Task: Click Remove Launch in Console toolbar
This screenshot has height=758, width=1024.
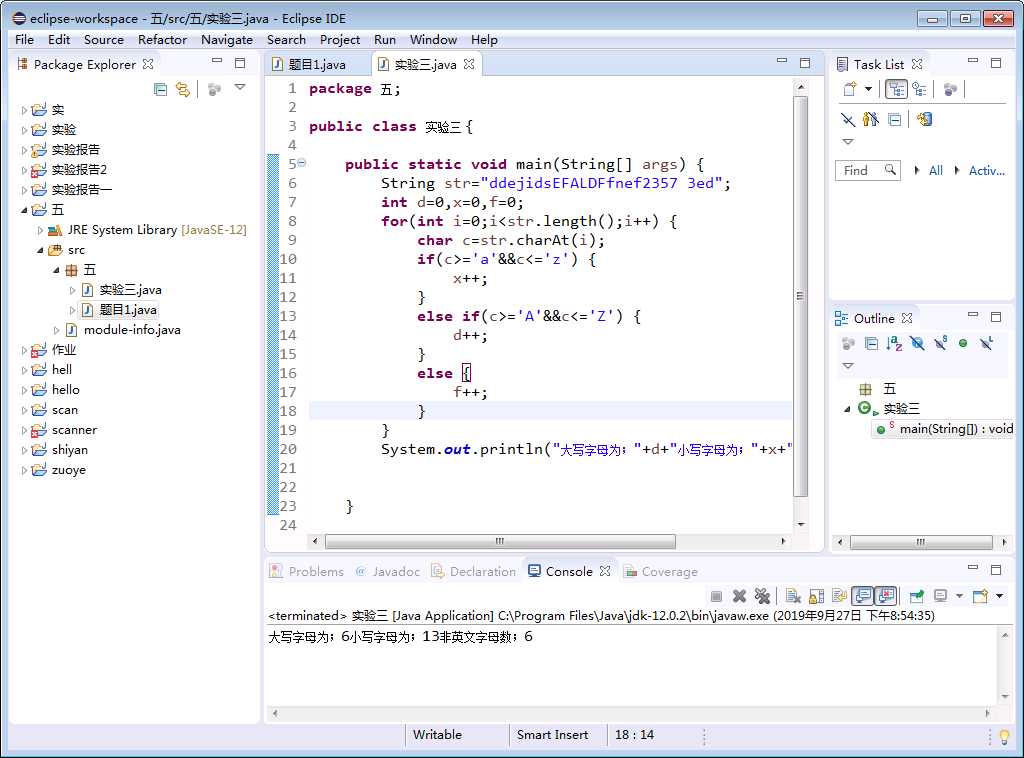Action: (x=739, y=596)
